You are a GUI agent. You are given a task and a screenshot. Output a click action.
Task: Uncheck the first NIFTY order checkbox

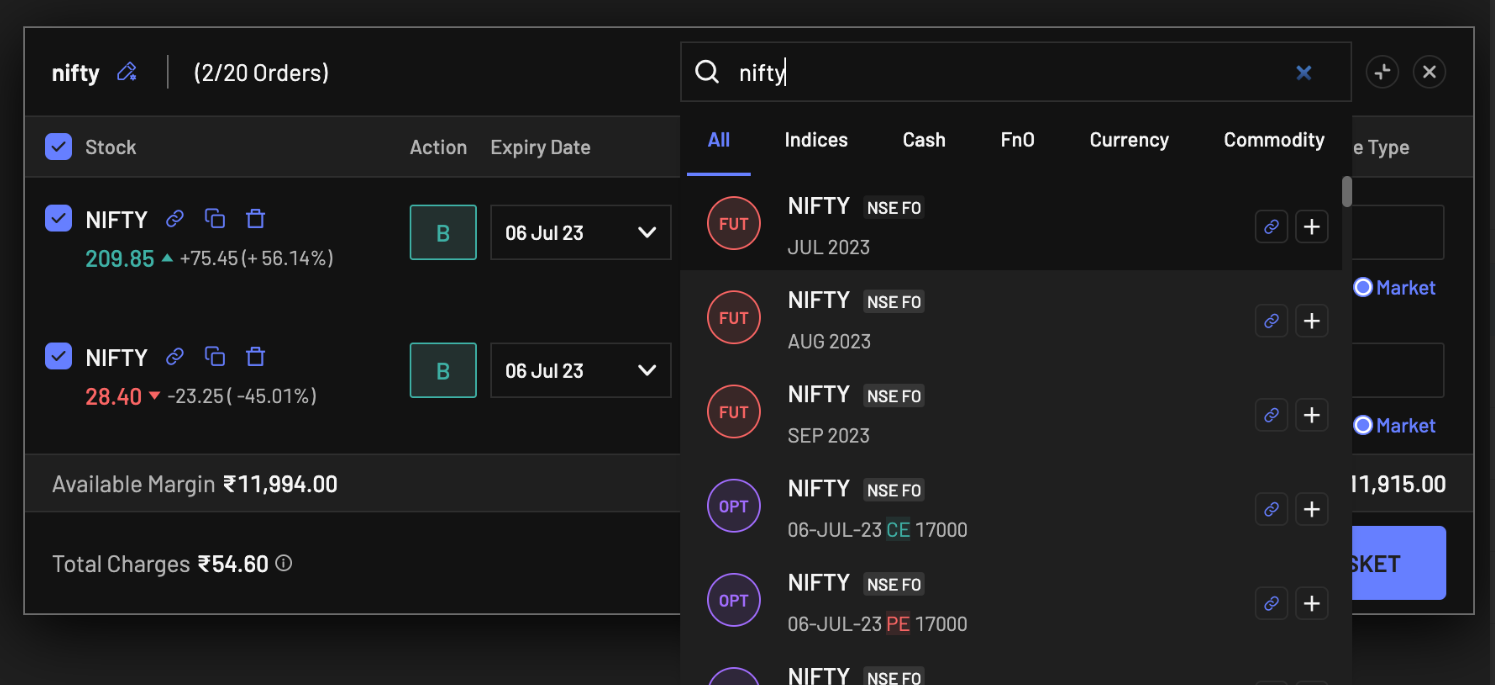point(59,218)
